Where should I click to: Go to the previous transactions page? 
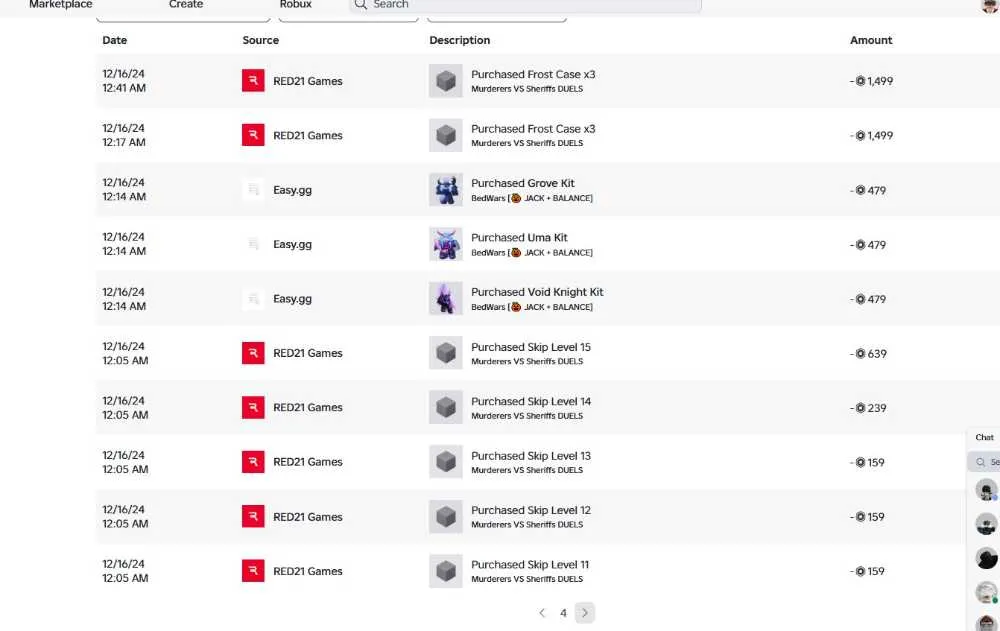(x=542, y=612)
